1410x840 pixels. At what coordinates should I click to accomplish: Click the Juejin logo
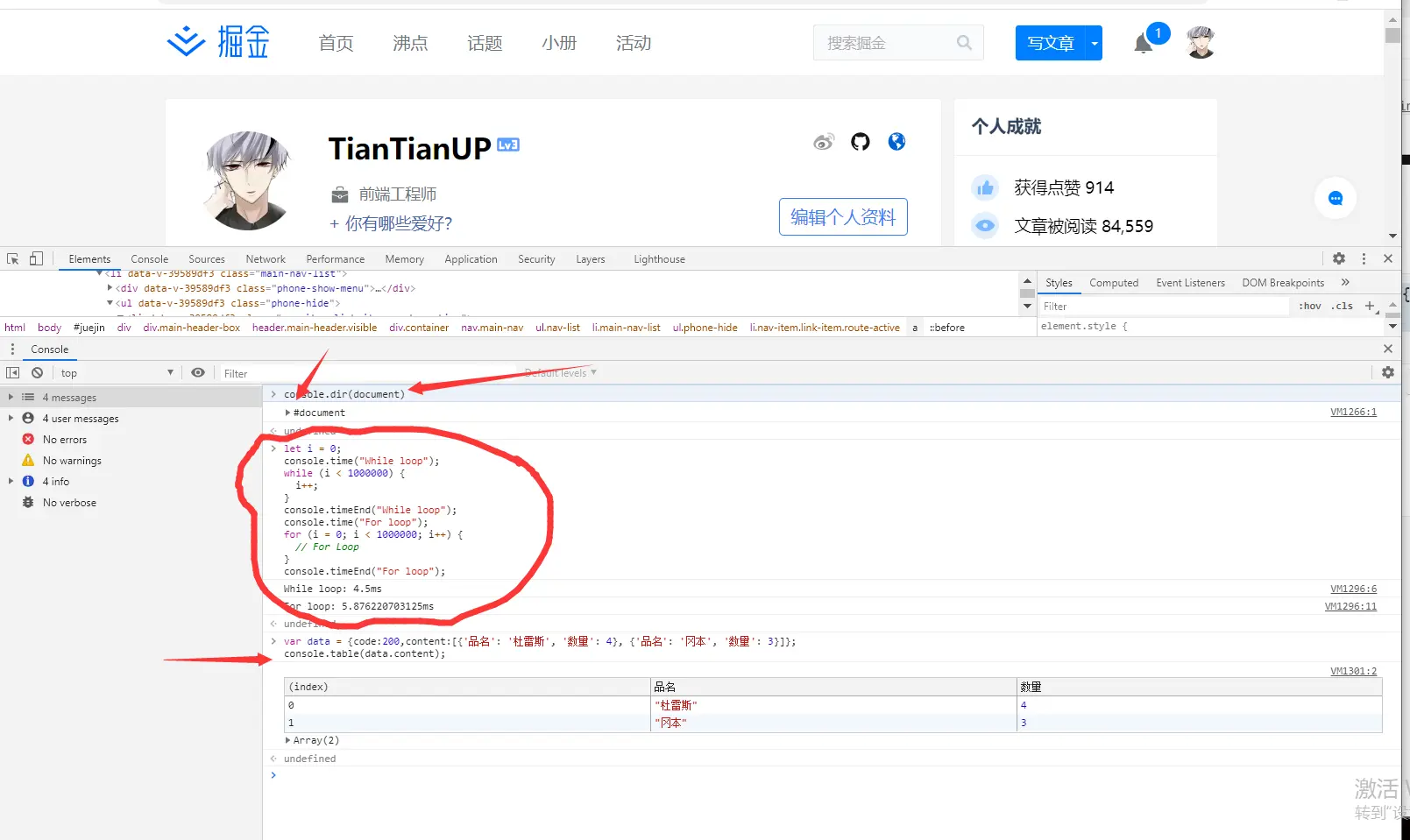pyautogui.click(x=218, y=42)
